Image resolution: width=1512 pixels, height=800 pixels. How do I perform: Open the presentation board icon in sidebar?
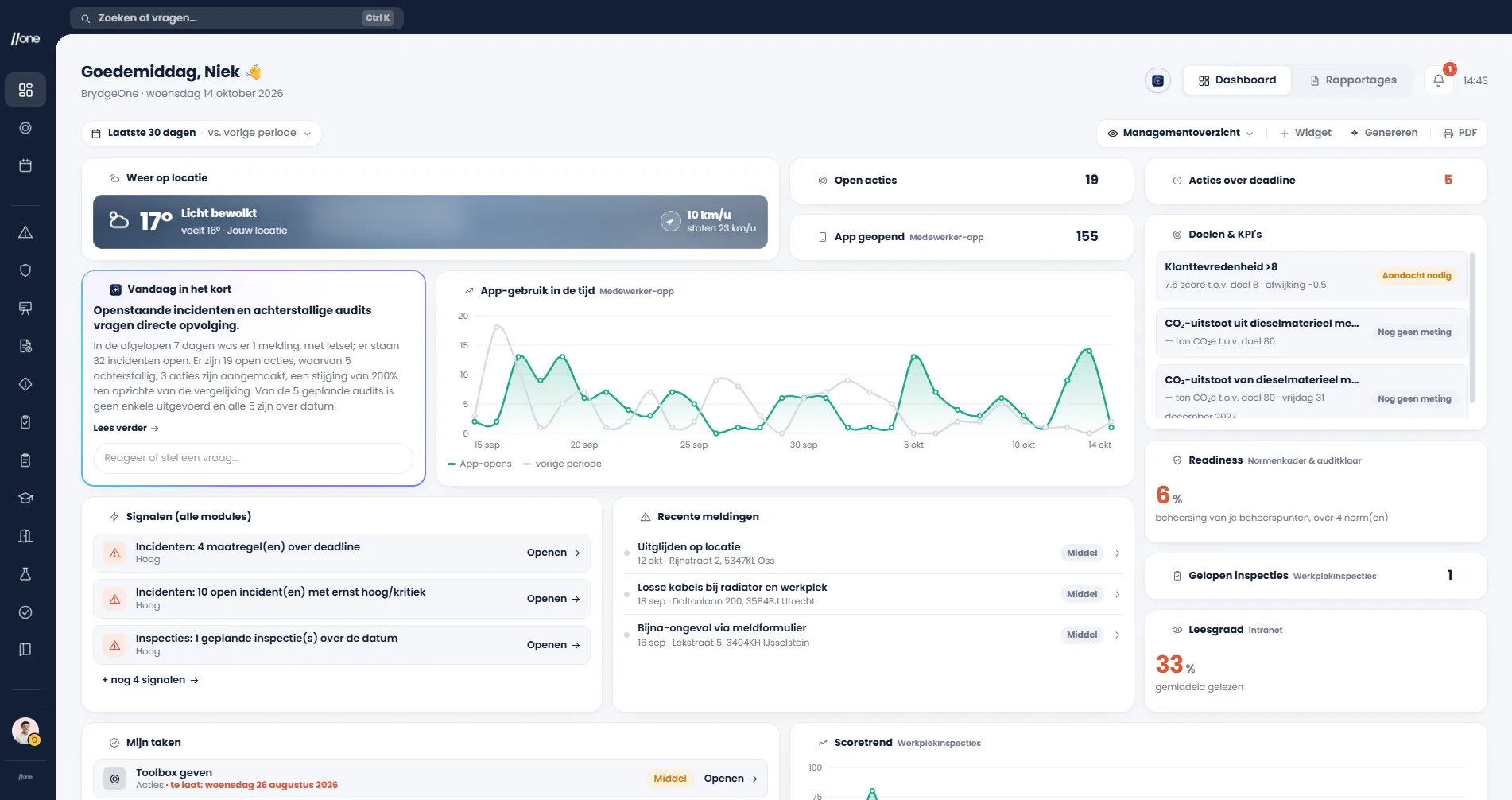[x=25, y=309]
